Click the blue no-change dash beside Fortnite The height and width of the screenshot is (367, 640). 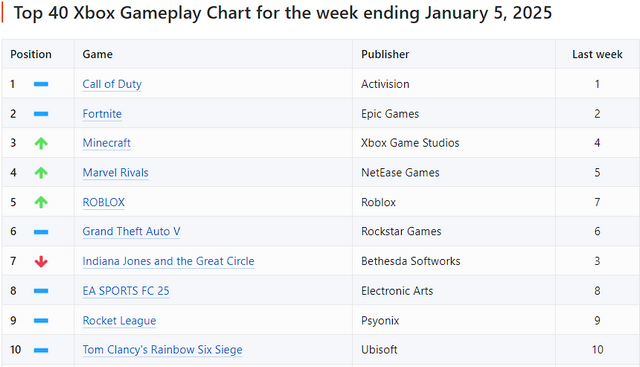(x=41, y=114)
